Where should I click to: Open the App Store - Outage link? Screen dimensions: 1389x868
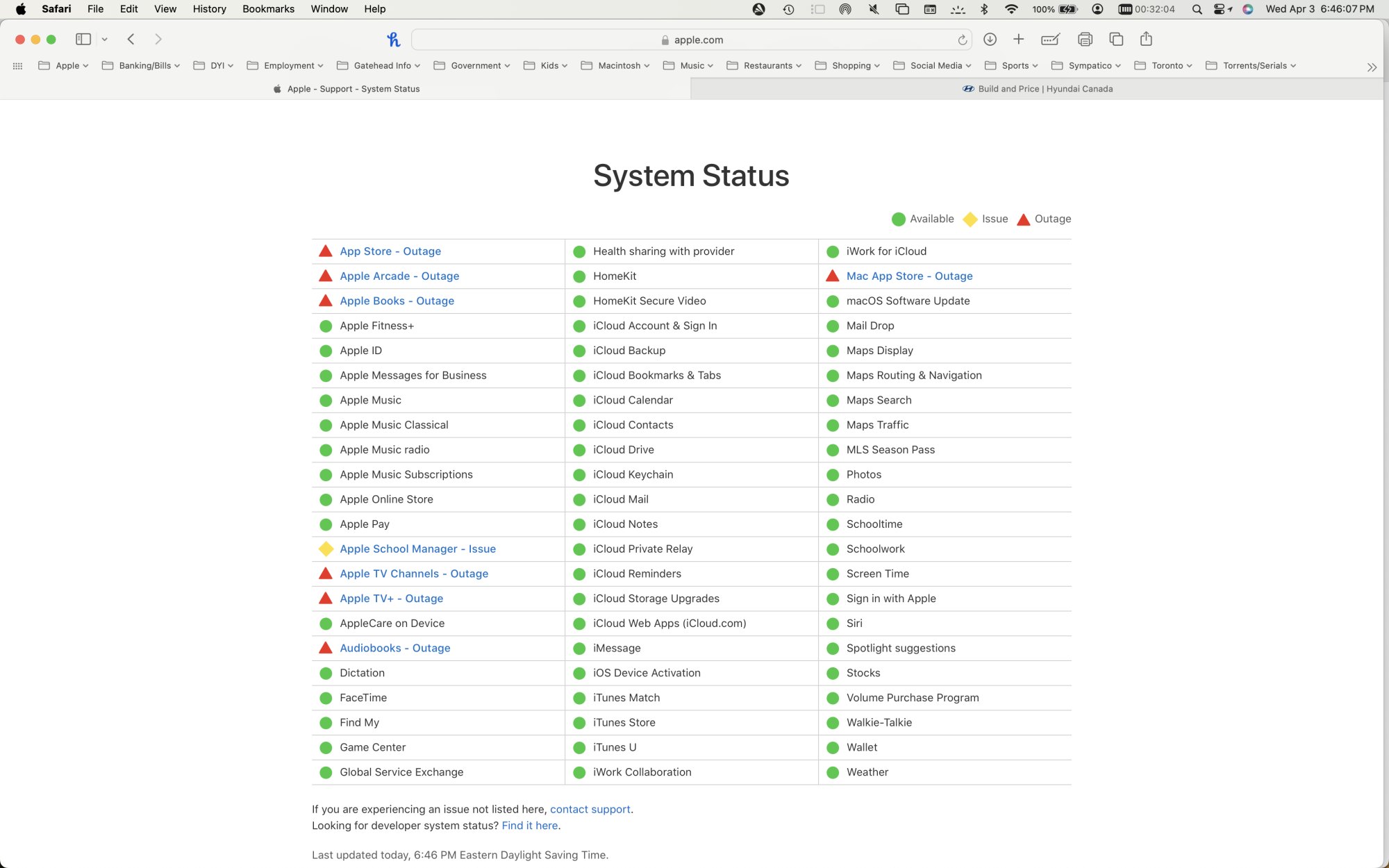(x=390, y=251)
